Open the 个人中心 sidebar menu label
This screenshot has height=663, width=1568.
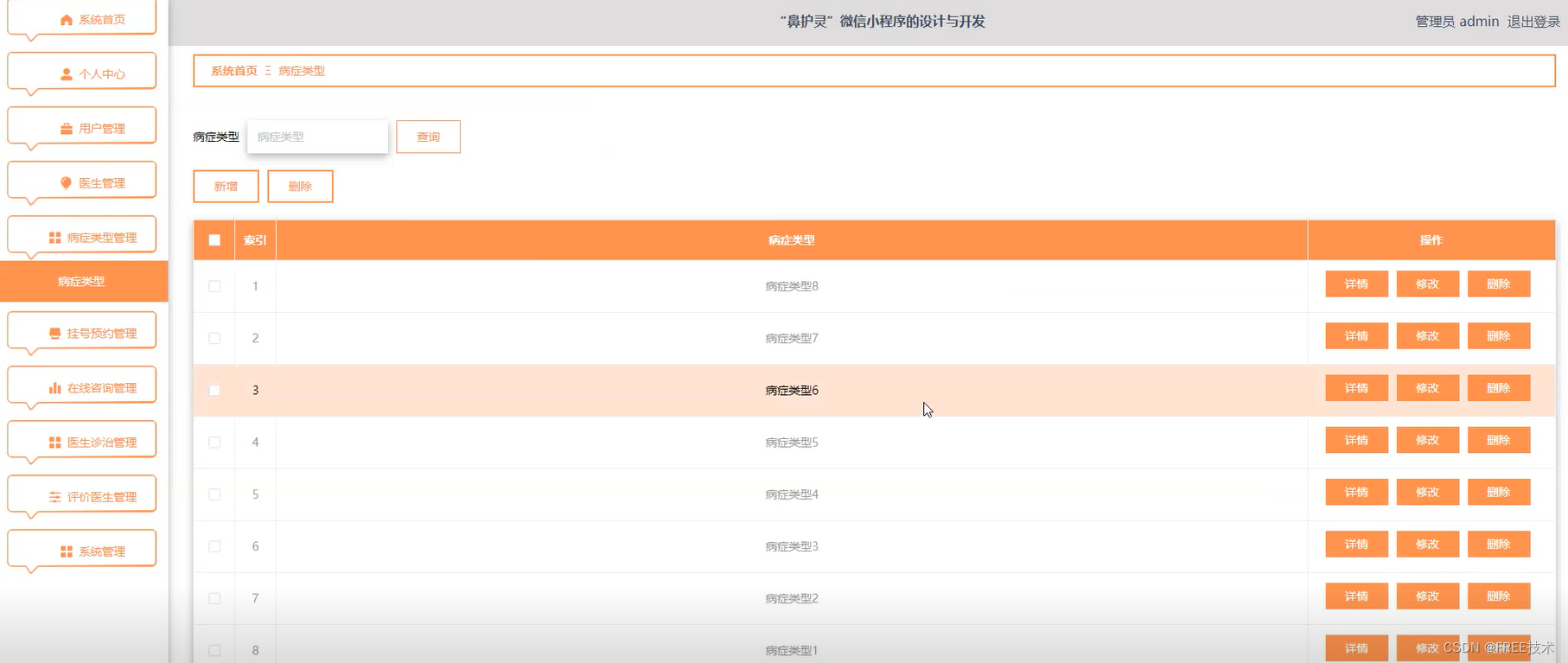pyautogui.click(x=102, y=74)
